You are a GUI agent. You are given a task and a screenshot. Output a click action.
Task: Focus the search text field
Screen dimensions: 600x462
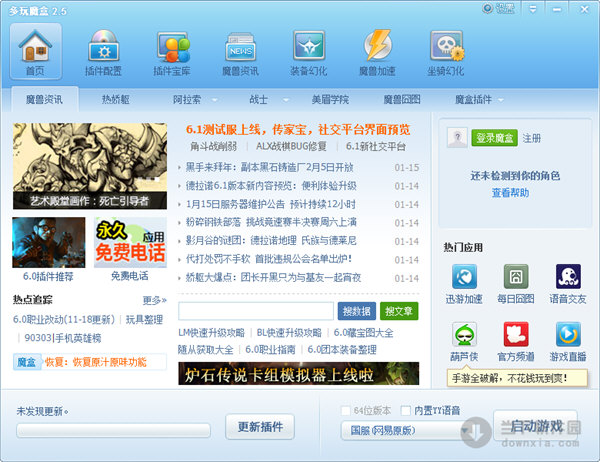click(256, 311)
